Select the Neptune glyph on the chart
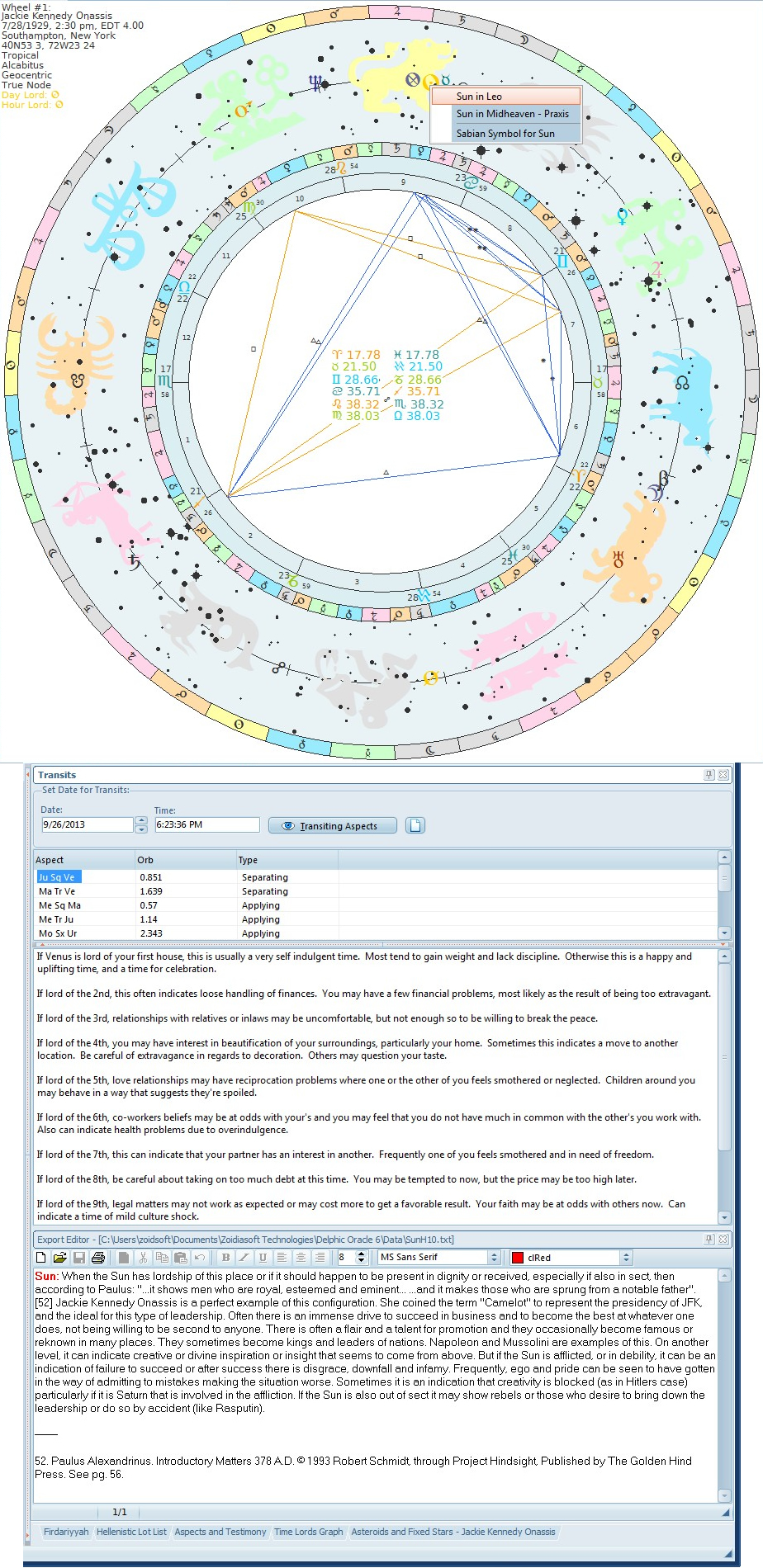Viewport: 763px width, 1568px height. coord(315,83)
